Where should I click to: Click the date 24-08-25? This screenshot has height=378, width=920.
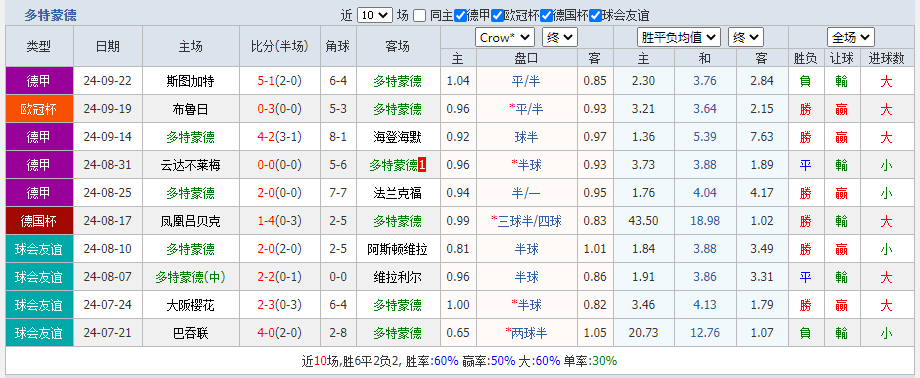click(x=108, y=193)
